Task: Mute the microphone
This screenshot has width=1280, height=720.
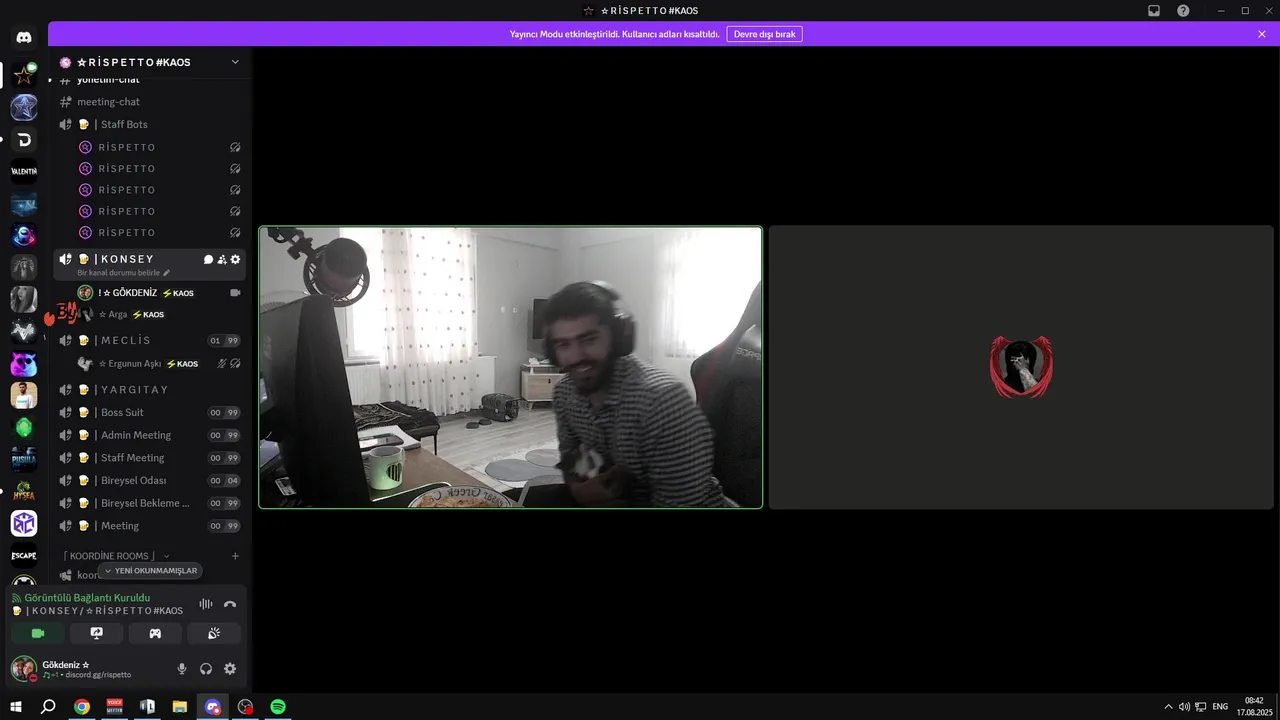Action: 182,669
